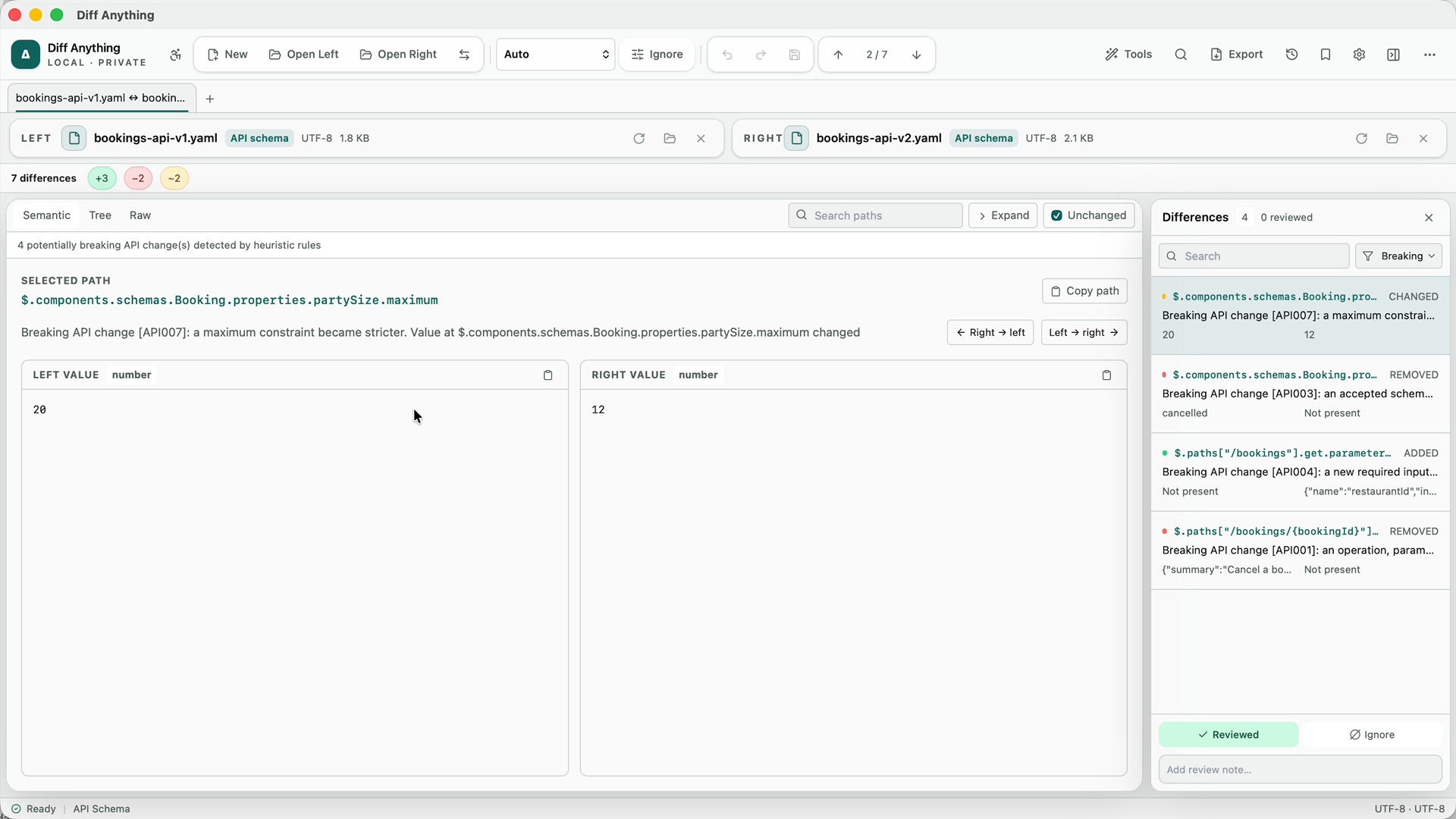Viewport: 1456px width, 819px height.
Task: Open the Tools menu
Action: [x=1128, y=55]
